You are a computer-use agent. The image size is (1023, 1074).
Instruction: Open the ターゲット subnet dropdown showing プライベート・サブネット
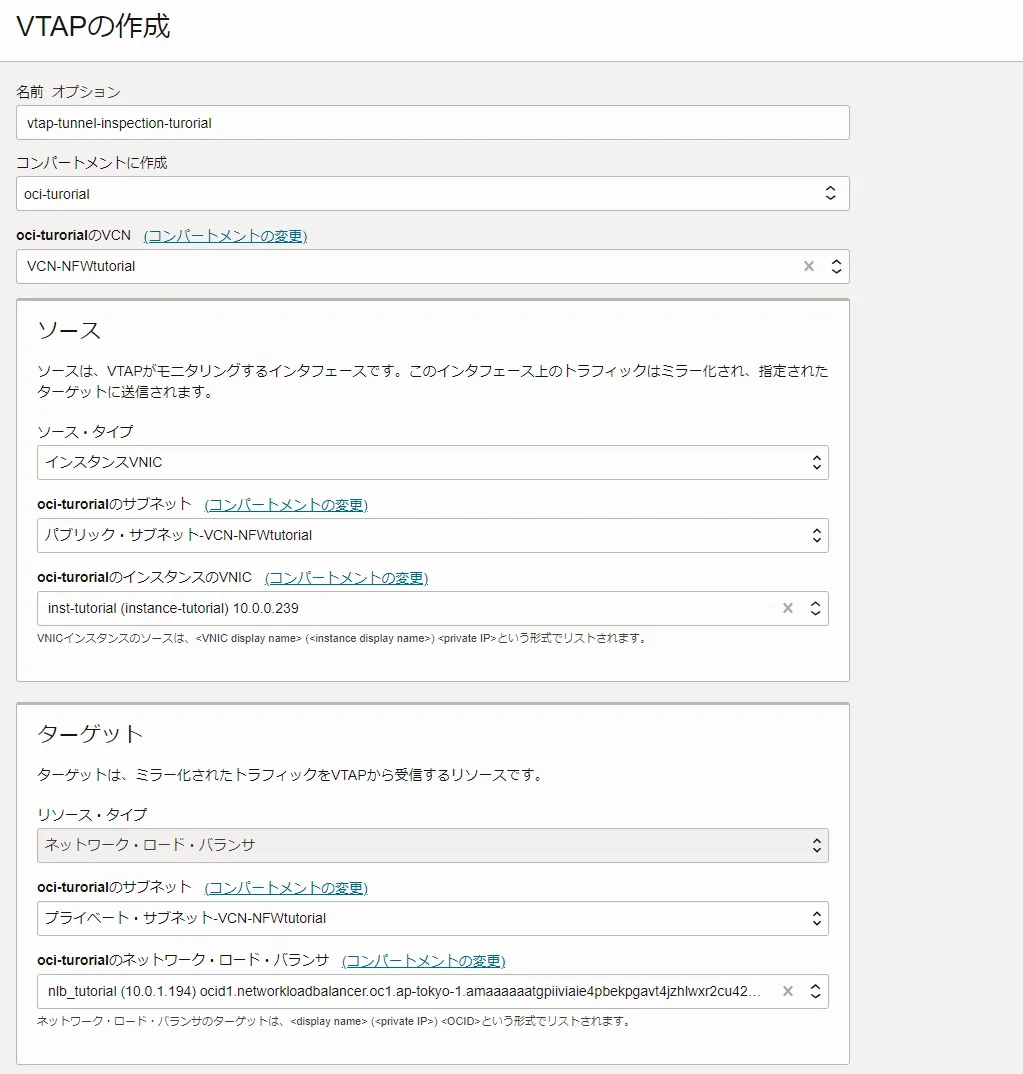coord(434,918)
